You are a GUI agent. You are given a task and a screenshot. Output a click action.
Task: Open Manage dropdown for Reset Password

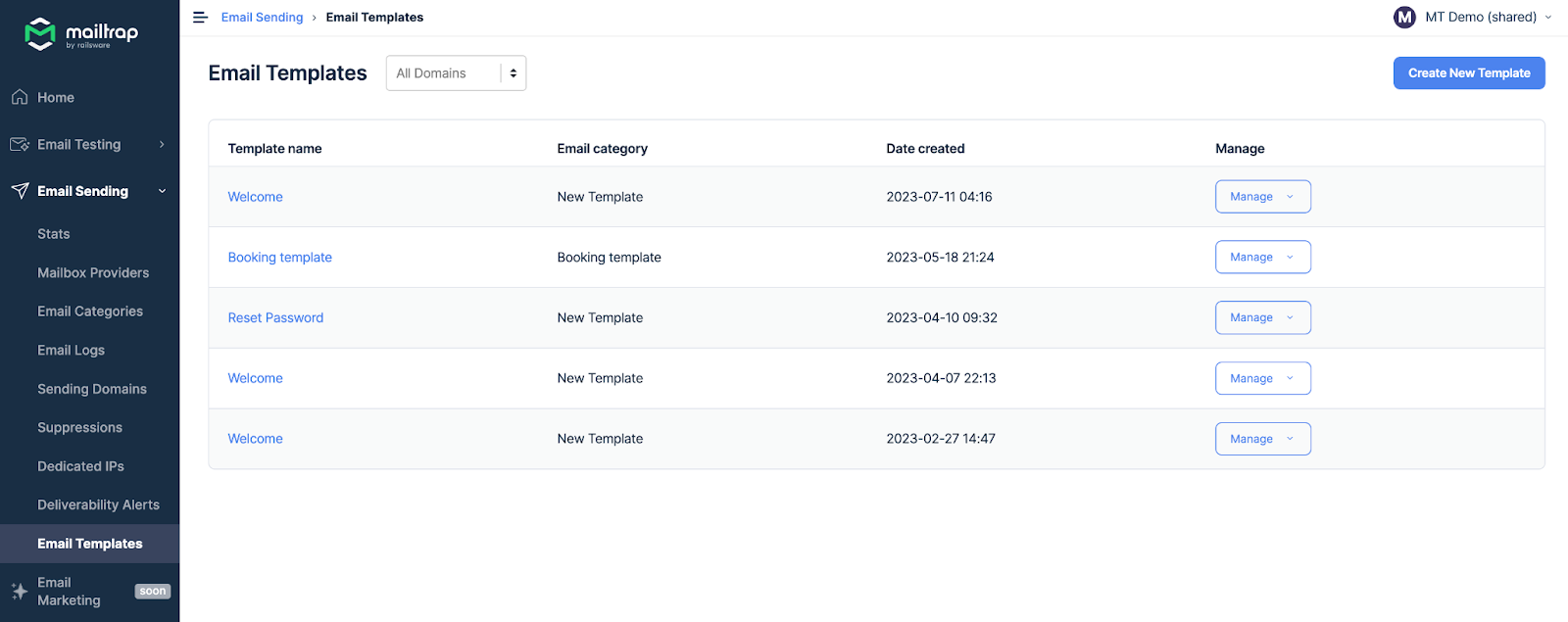[x=1262, y=317]
